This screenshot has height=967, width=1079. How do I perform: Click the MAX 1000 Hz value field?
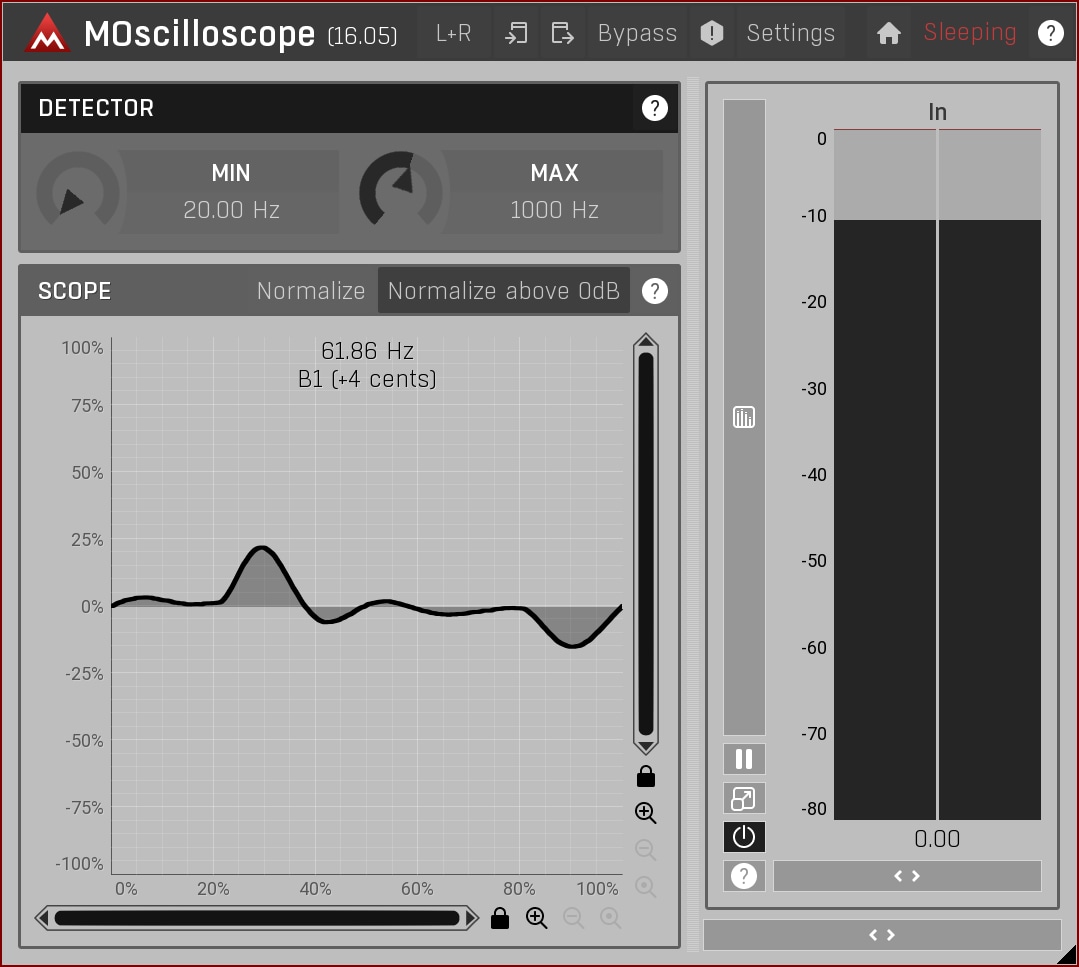click(x=555, y=209)
